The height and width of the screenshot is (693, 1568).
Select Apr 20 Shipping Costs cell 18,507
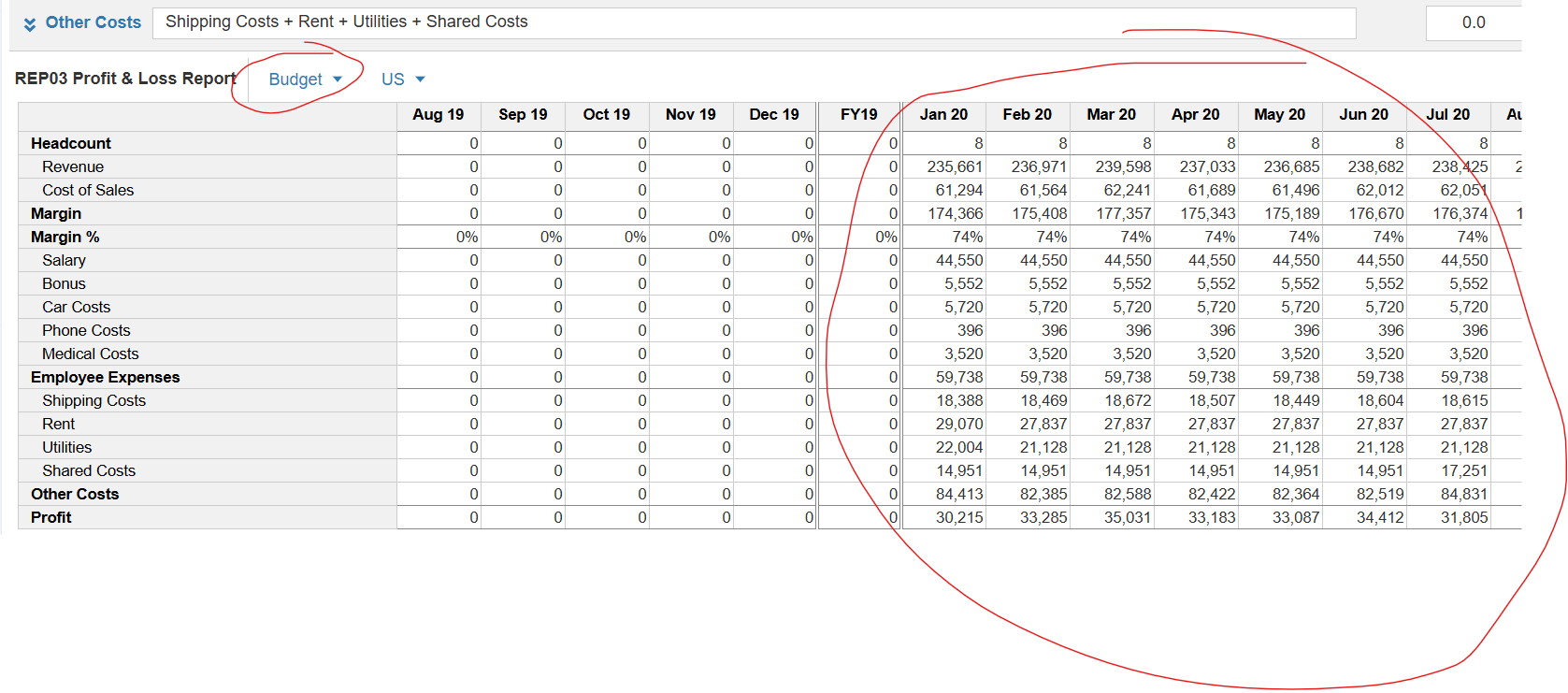tap(1197, 400)
